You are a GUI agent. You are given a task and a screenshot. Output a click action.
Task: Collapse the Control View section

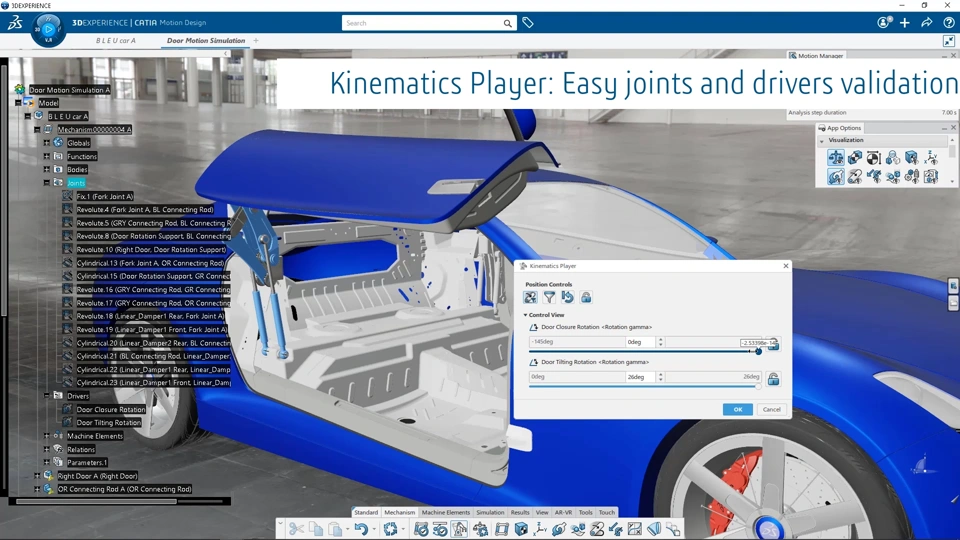(525, 315)
